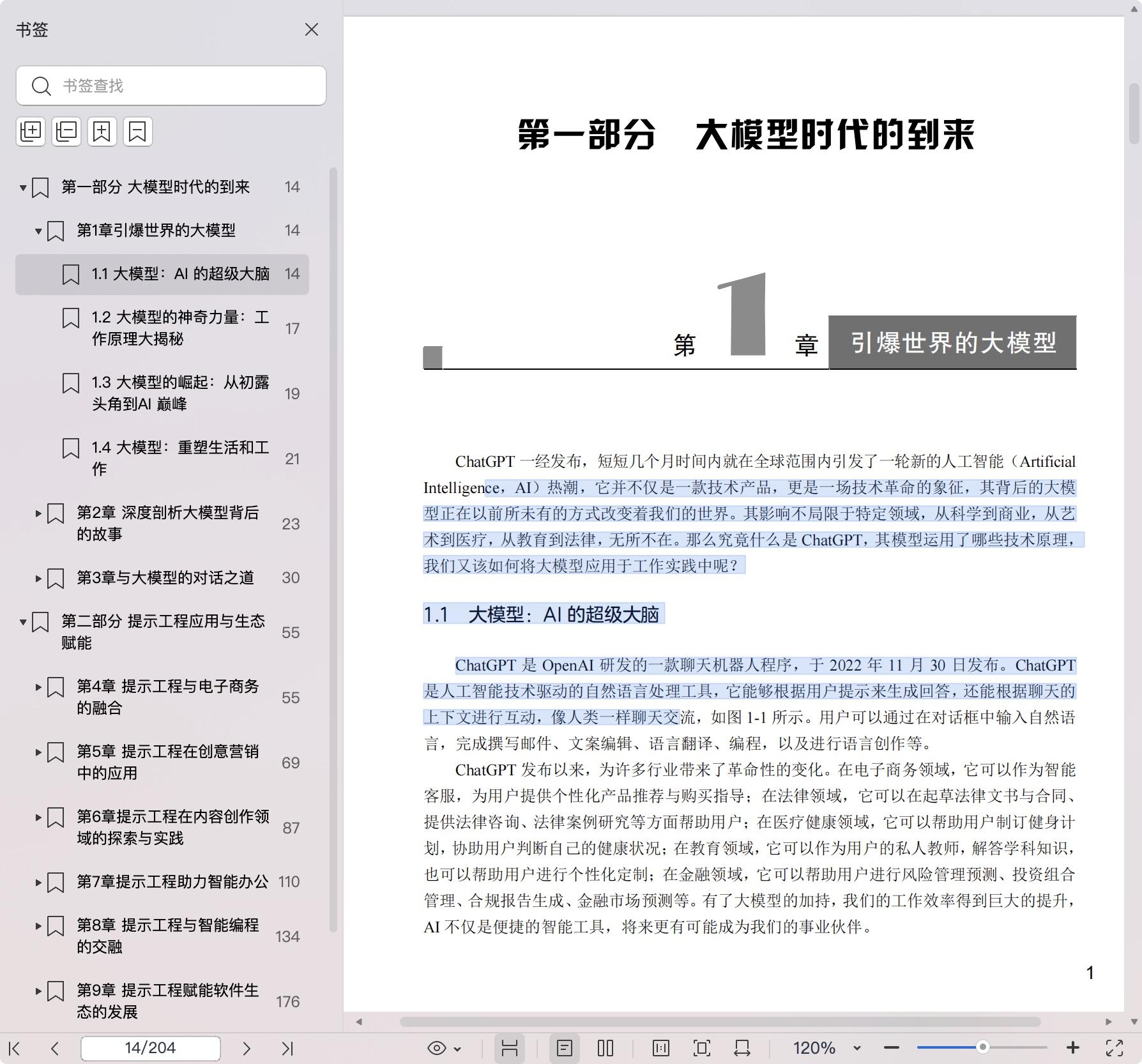This screenshot has width=1142, height=1064.
Task: Click the remove bookmark icon
Action: [138, 132]
